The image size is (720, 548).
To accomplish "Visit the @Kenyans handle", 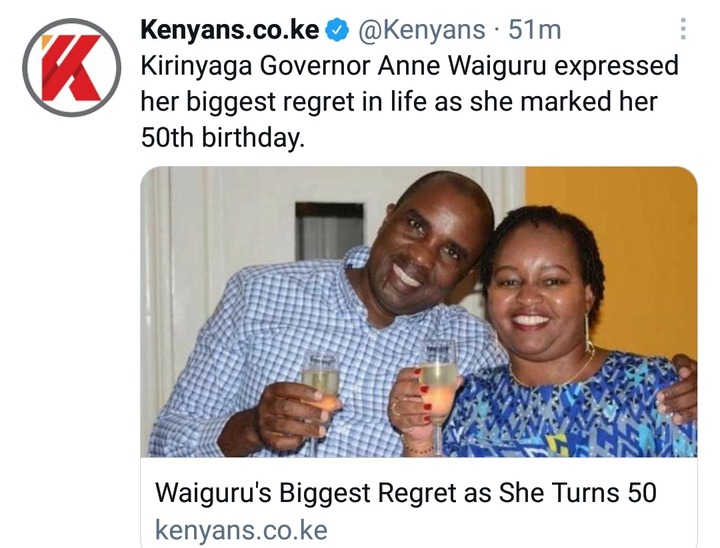I will (421, 30).
